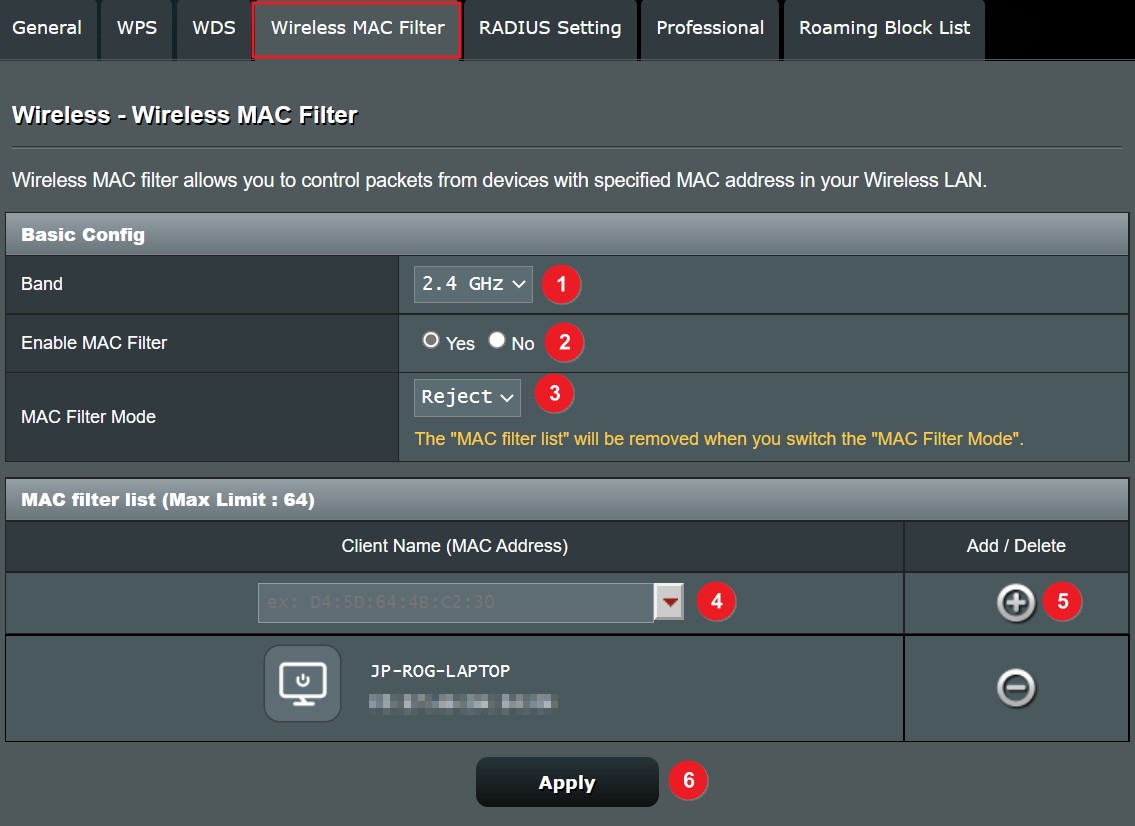Click the Add / Delete column header
This screenshot has height=826, width=1135.
tap(1016, 546)
